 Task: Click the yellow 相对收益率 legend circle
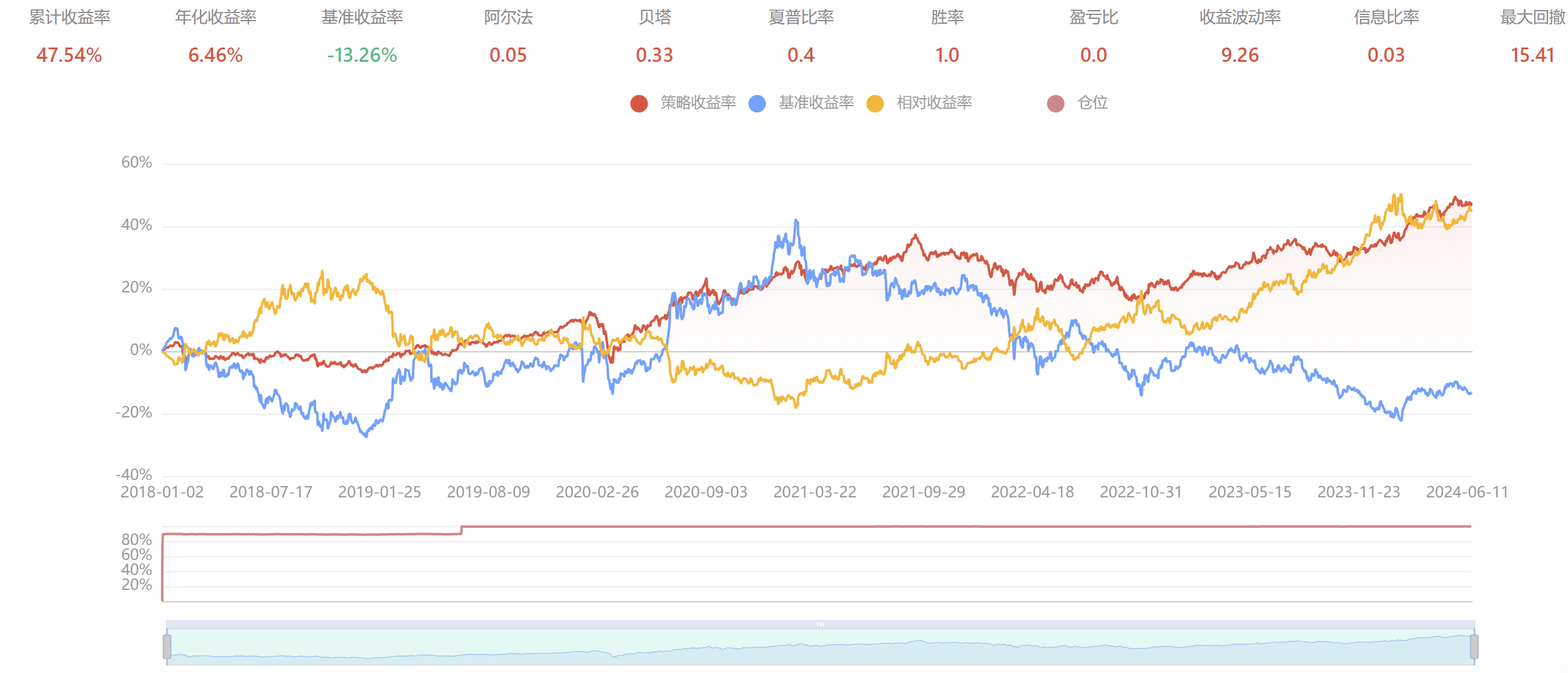click(875, 103)
